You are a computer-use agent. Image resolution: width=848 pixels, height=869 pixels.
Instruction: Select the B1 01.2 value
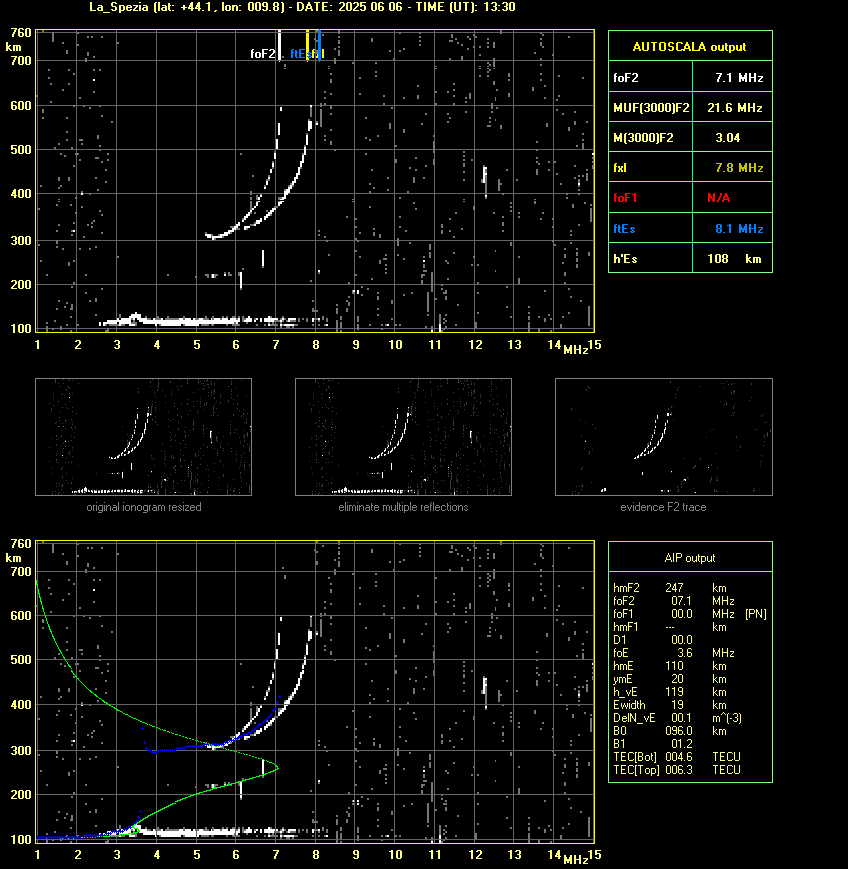(x=681, y=744)
